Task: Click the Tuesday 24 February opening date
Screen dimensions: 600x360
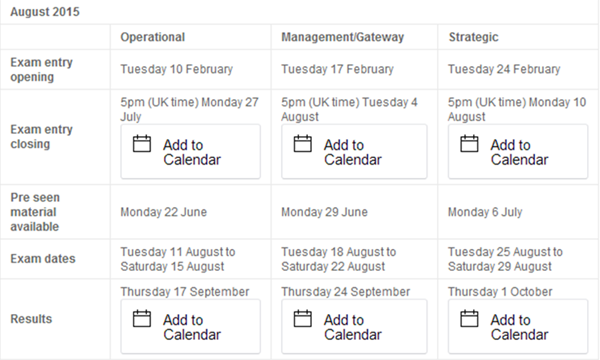Action: (x=504, y=69)
